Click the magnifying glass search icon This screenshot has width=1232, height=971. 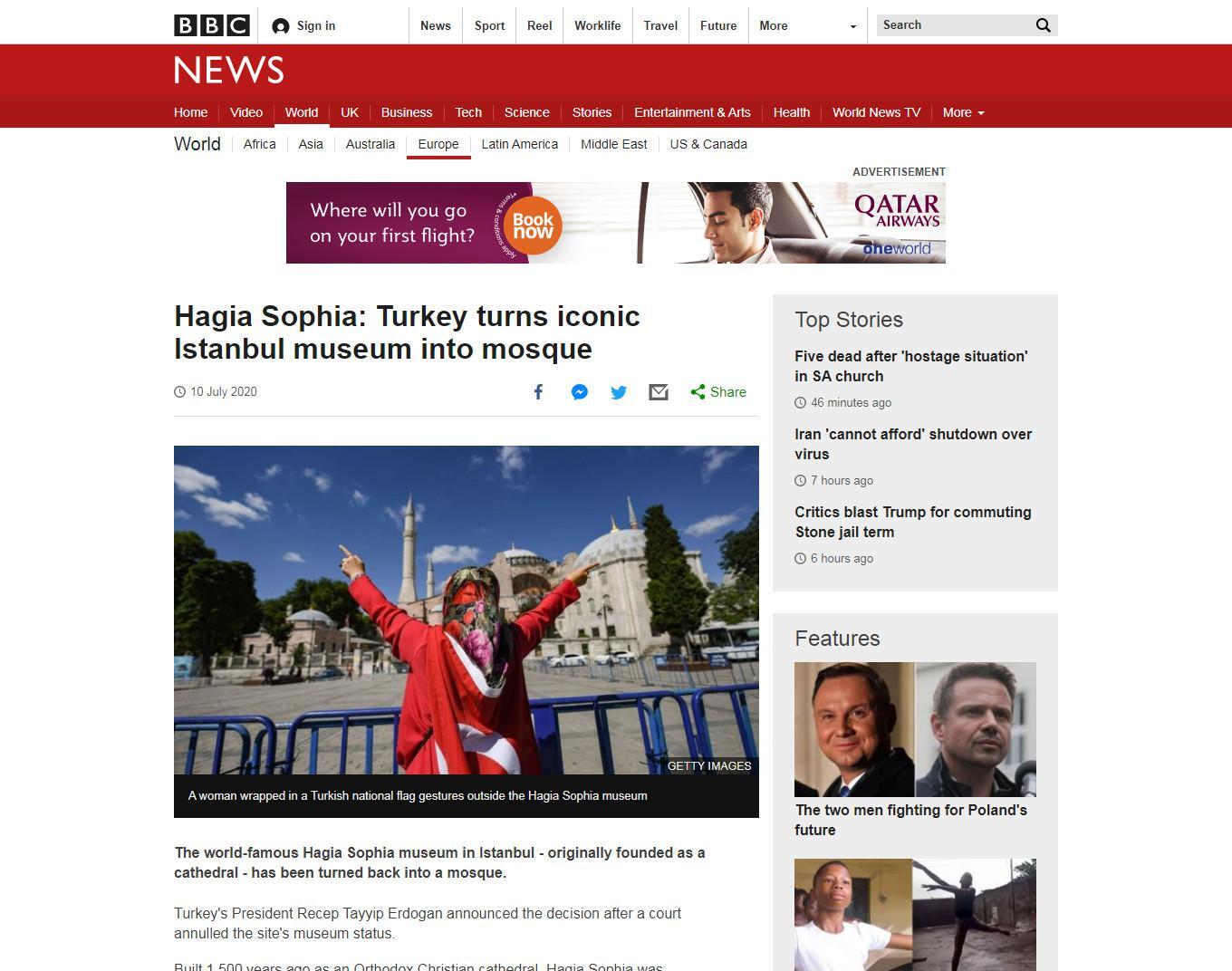coord(1043,25)
